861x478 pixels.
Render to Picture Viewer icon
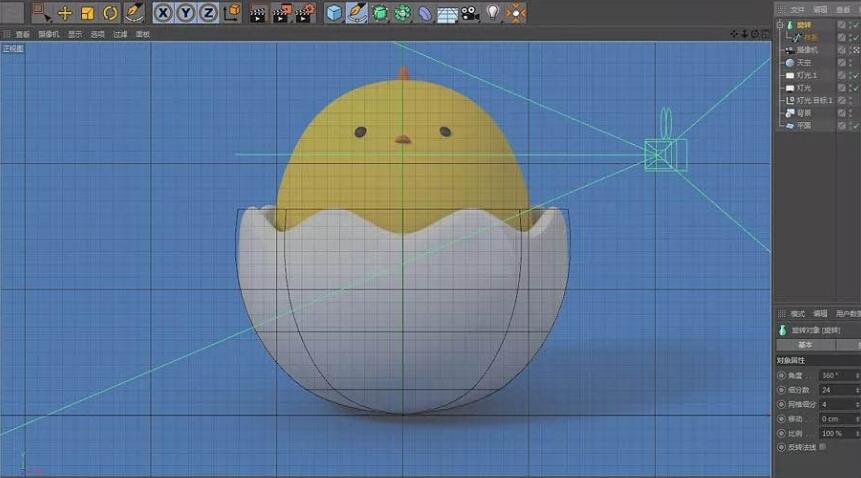pos(282,14)
